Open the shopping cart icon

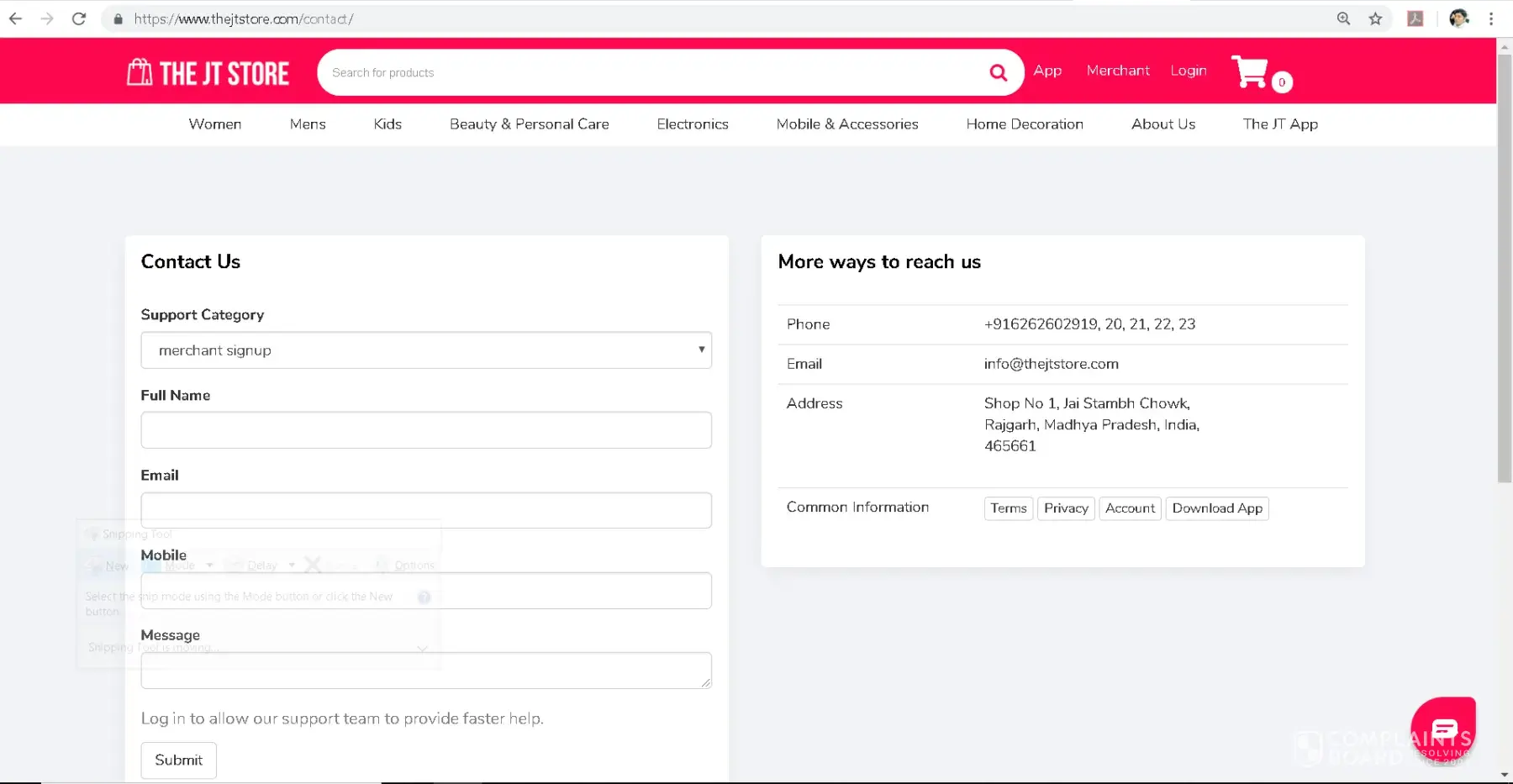1250,72
